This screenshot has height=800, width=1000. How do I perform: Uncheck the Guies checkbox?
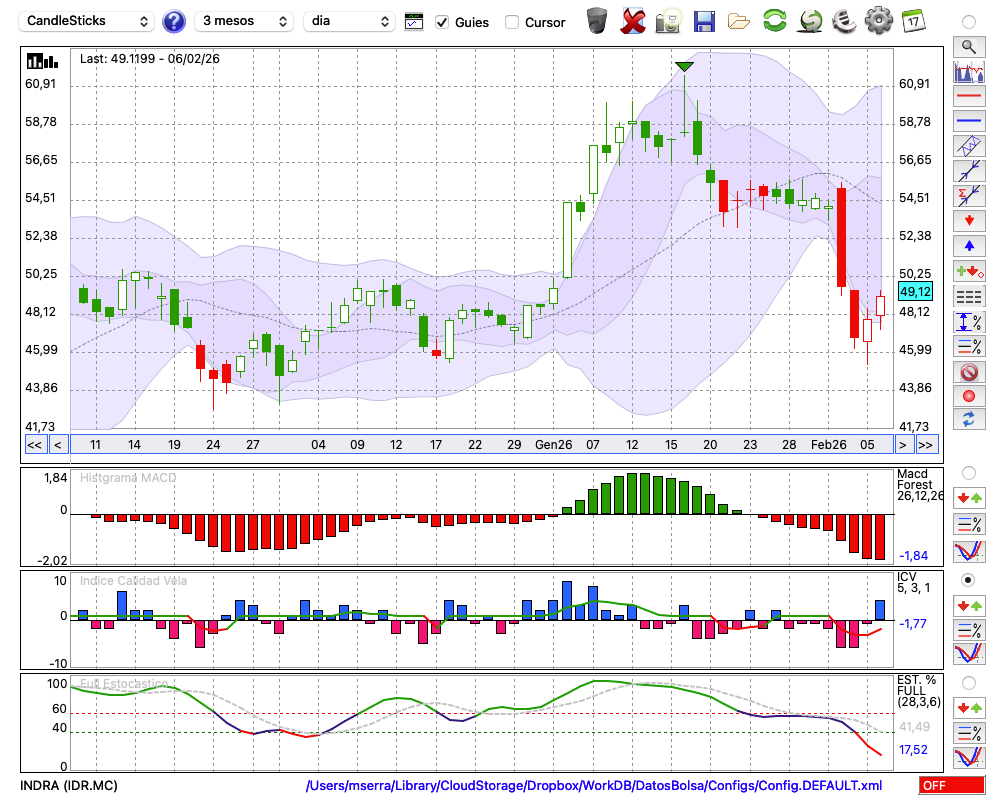442,22
